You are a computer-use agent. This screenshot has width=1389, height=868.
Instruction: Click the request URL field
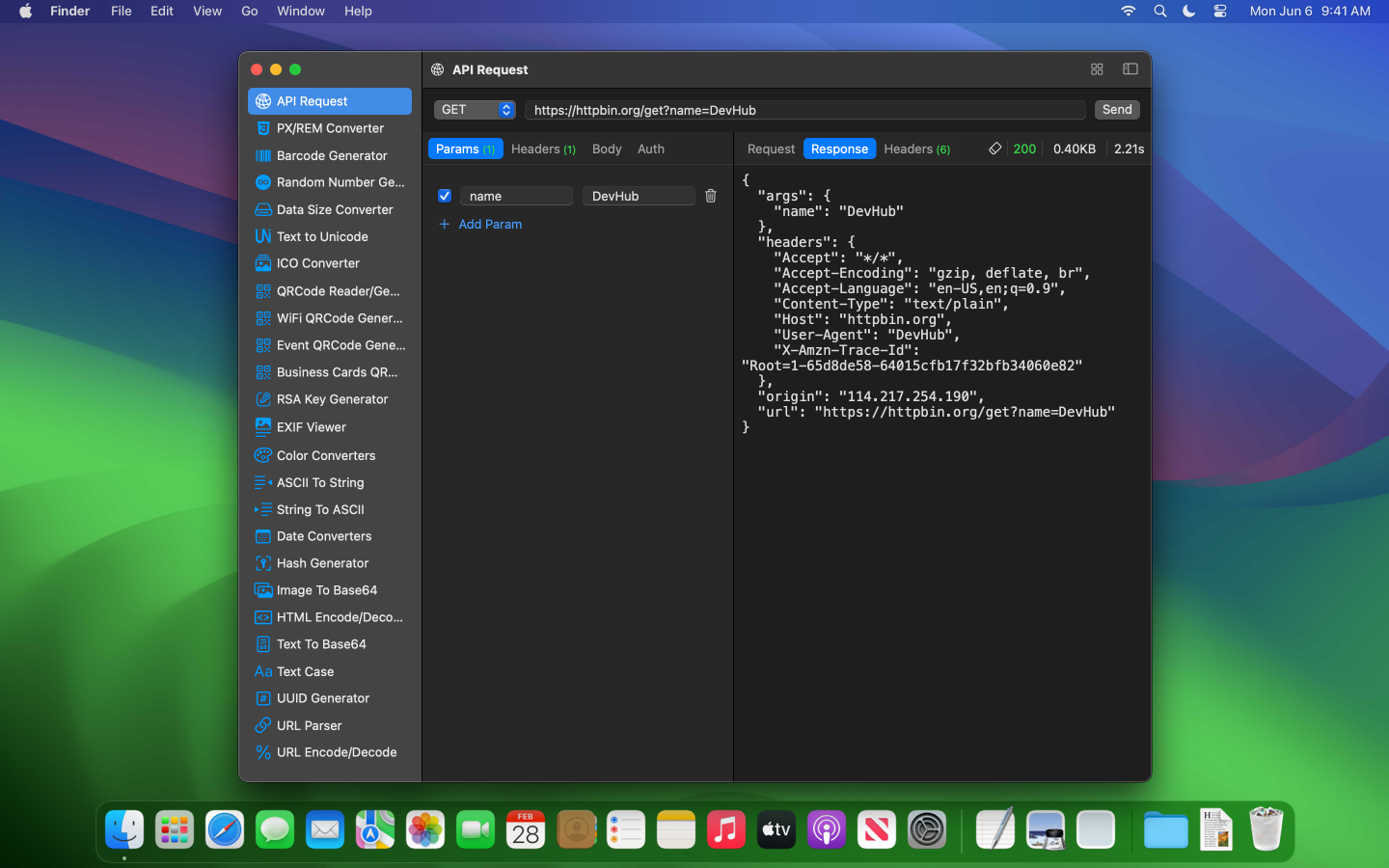point(805,110)
